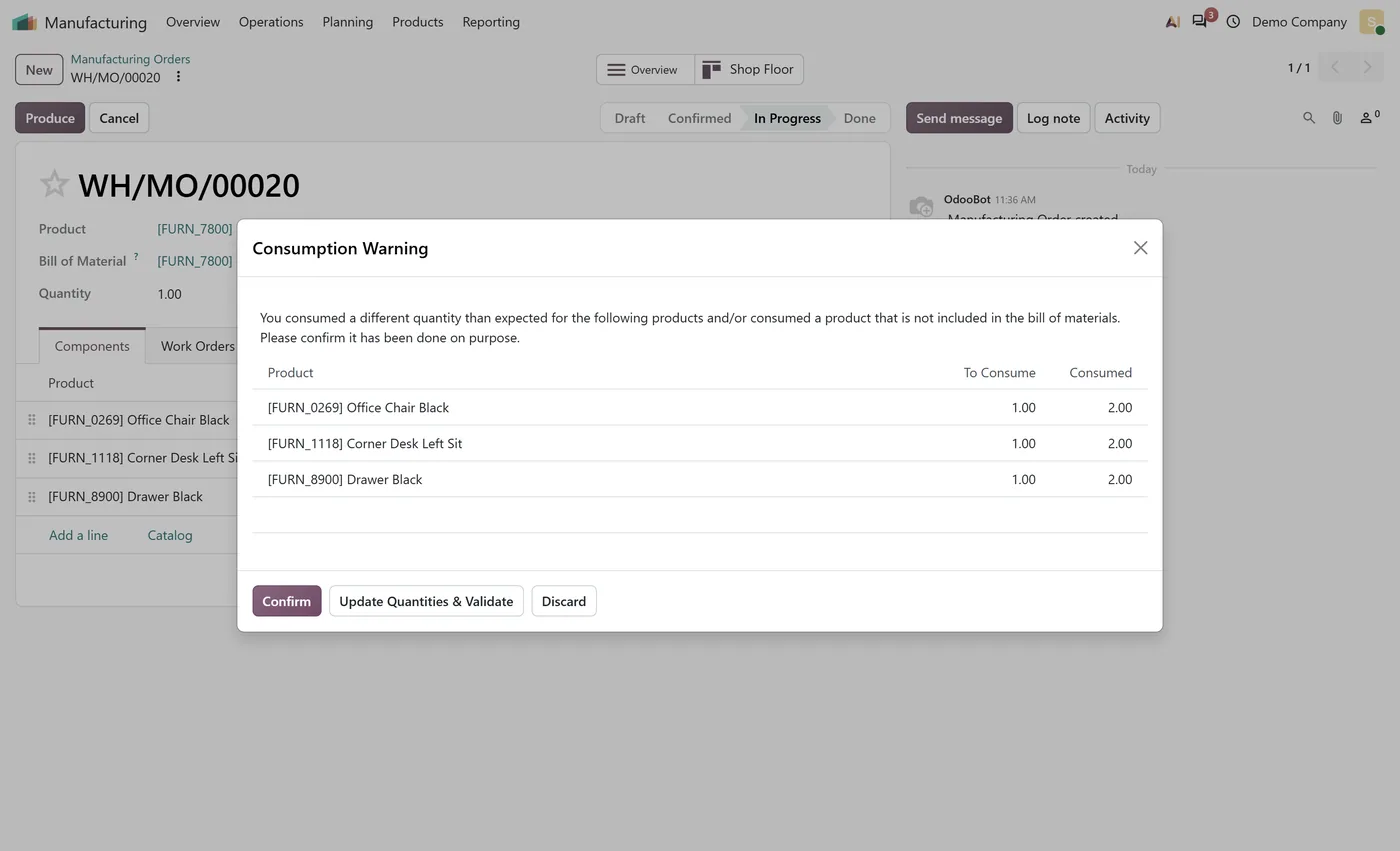Switch to the Components tab

(x=92, y=346)
